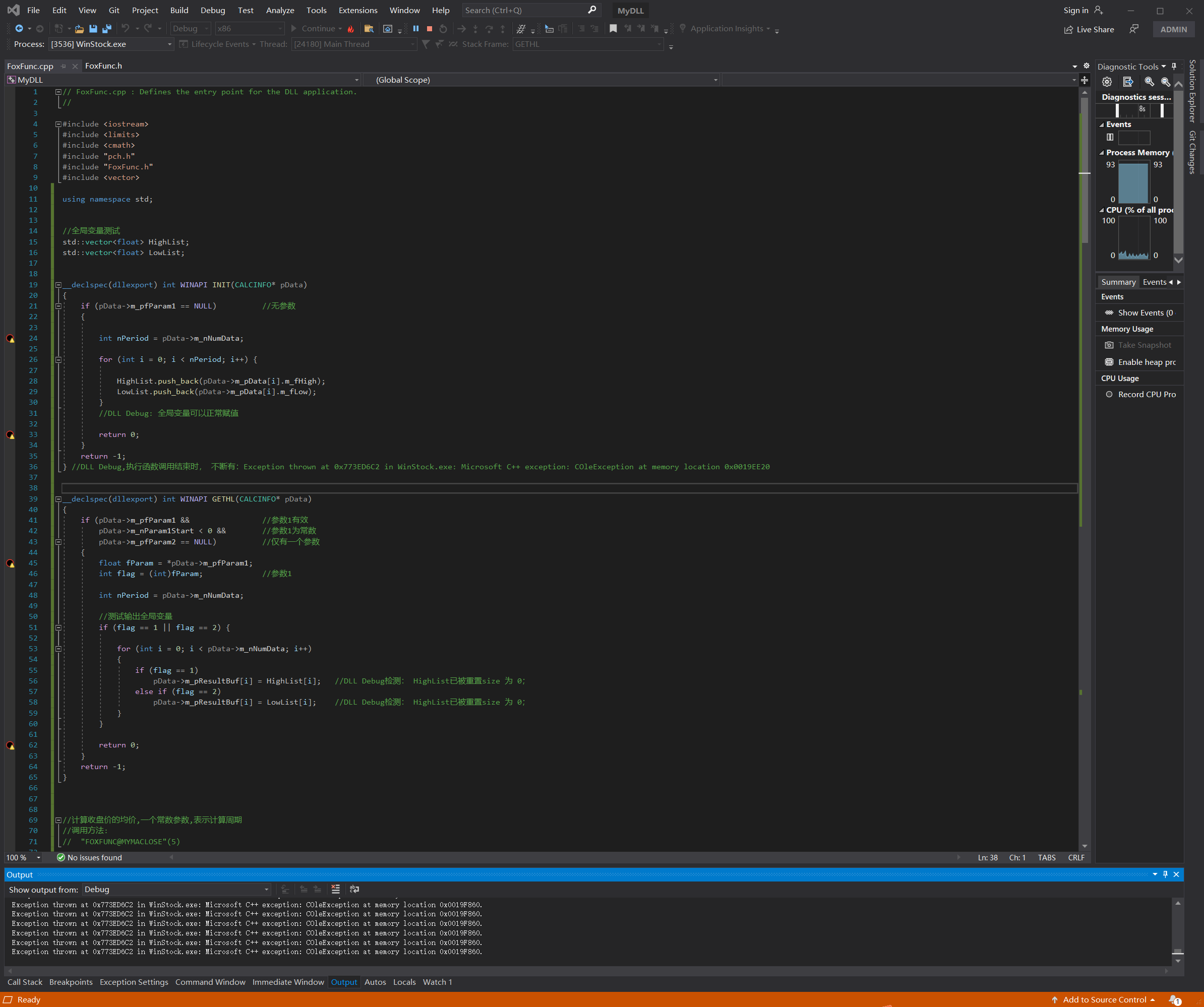Image resolution: width=1204 pixels, height=1007 pixels.
Task: Click the Step Into icon in toolbar
Action: coord(475,28)
